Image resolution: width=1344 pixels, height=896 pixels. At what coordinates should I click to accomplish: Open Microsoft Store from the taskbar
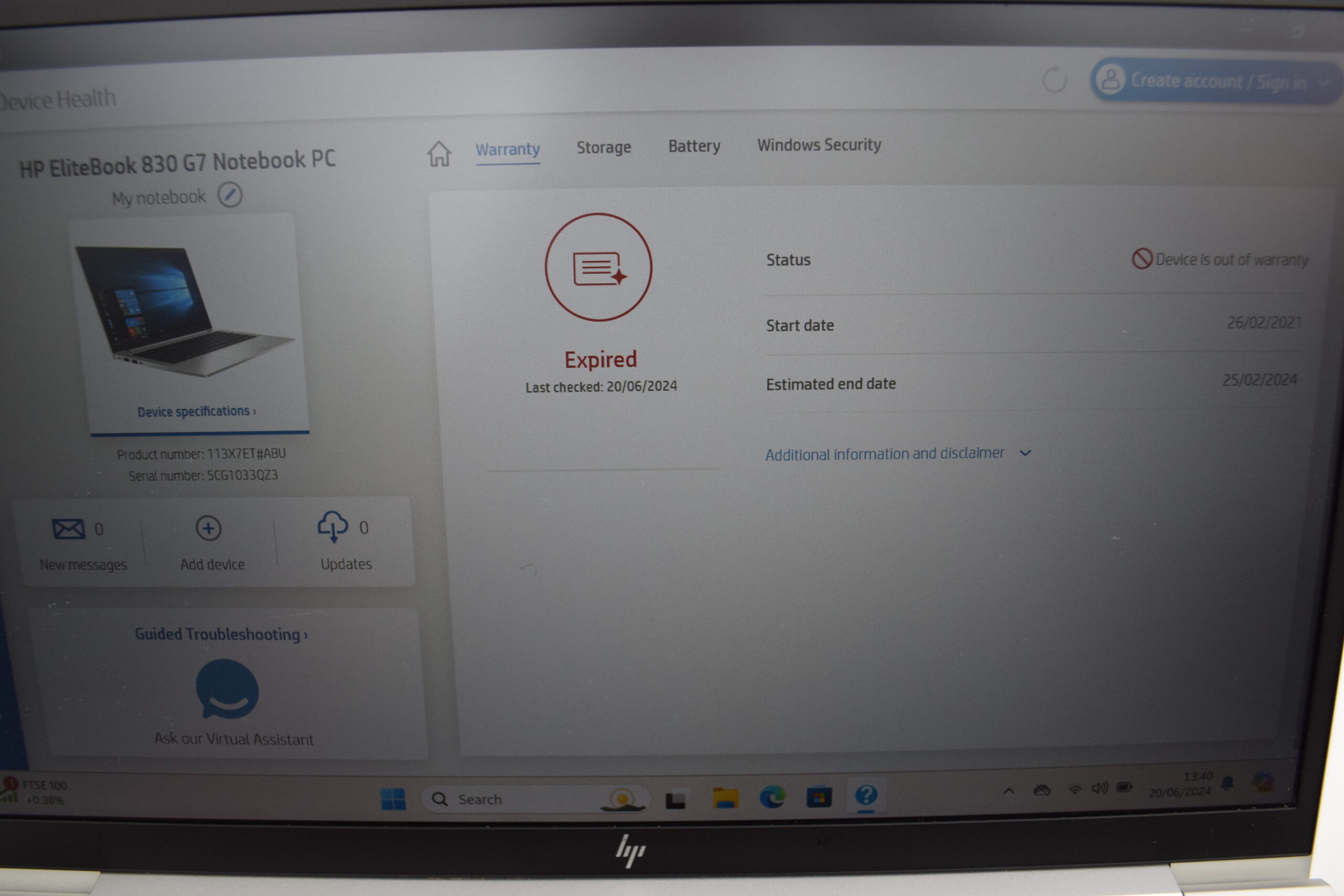pyautogui.click(x=819, y=797)
